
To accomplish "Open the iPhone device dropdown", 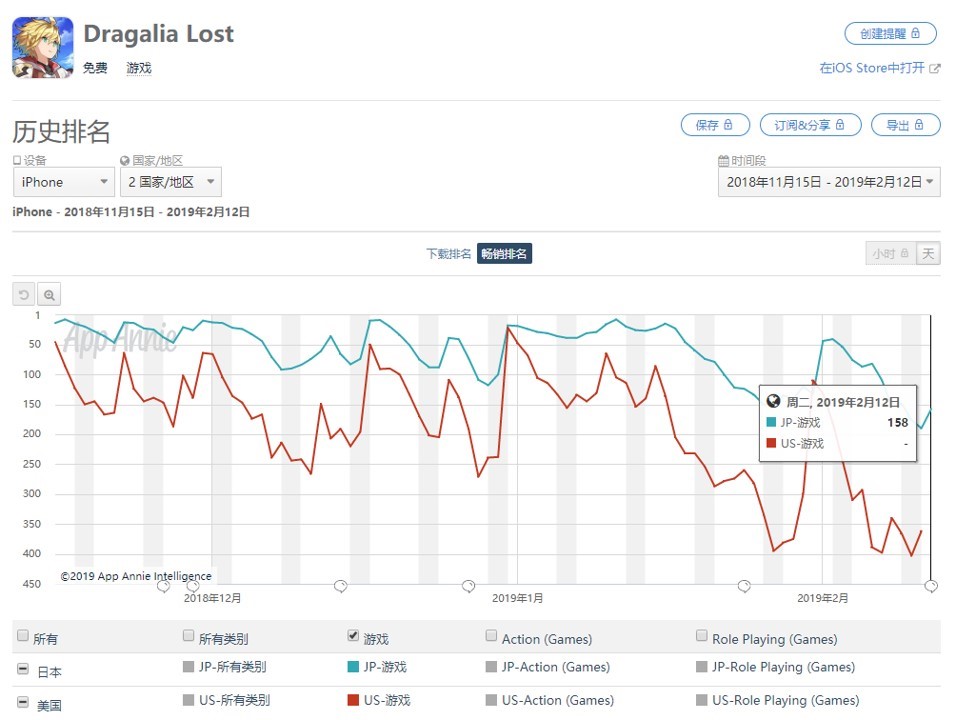I will click(63, 182).
